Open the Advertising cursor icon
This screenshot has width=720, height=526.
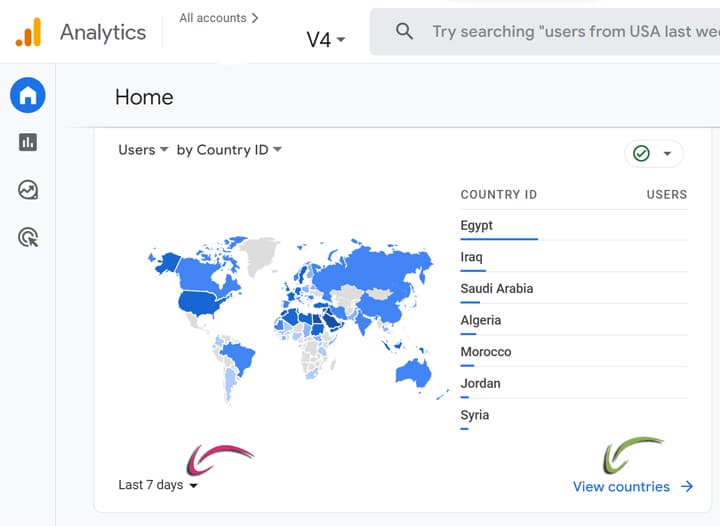point(28,237)
